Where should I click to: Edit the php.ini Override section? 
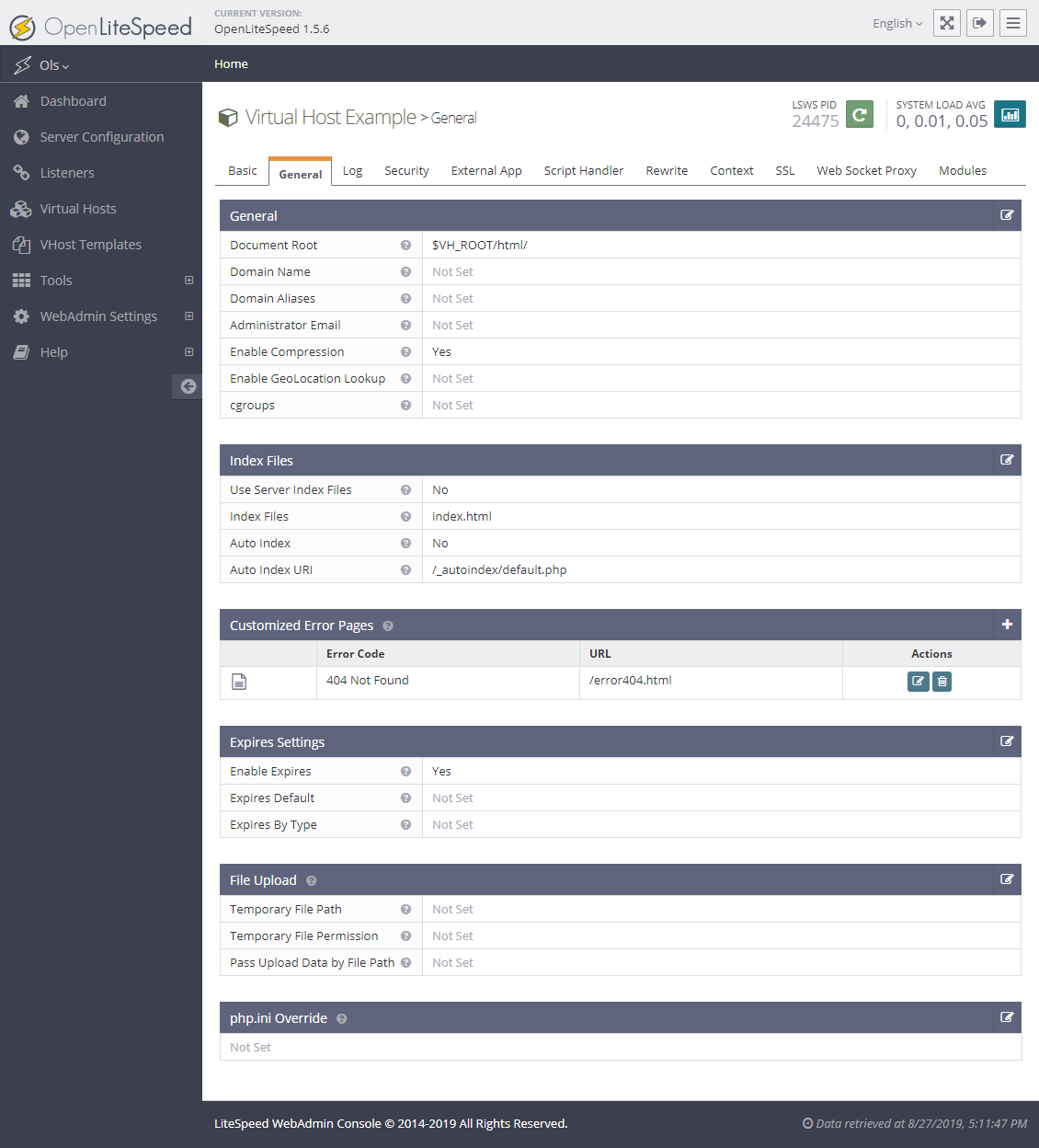(x=1007, y=1017)
